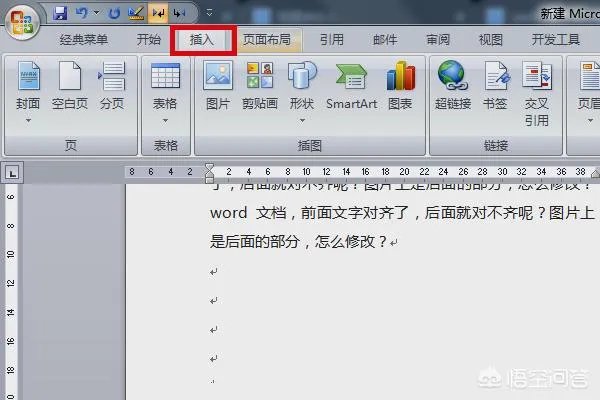
Task: Go to the 审阅 tab
Action: [x=438, y=39]
